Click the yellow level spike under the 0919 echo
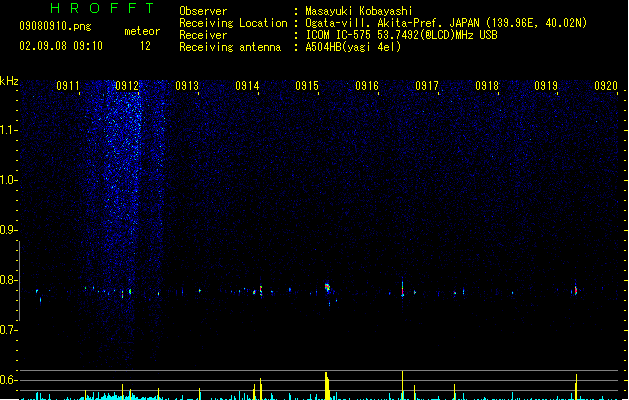 [x=576, y=387]
